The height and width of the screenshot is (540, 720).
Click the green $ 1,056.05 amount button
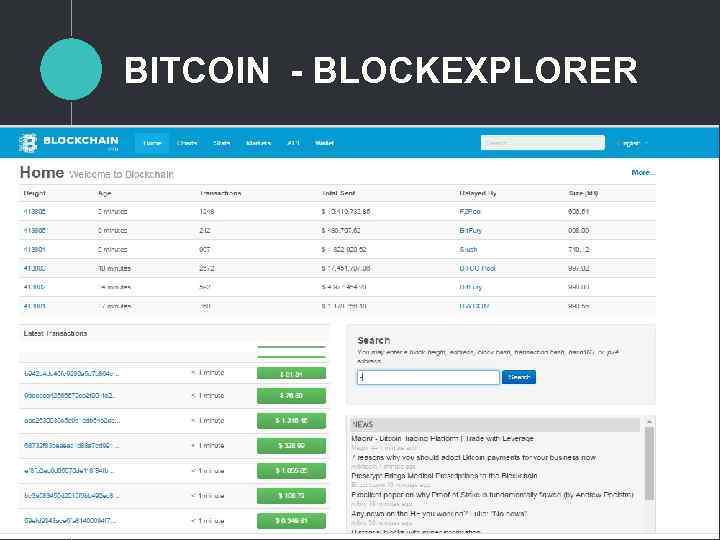(292, 471)
